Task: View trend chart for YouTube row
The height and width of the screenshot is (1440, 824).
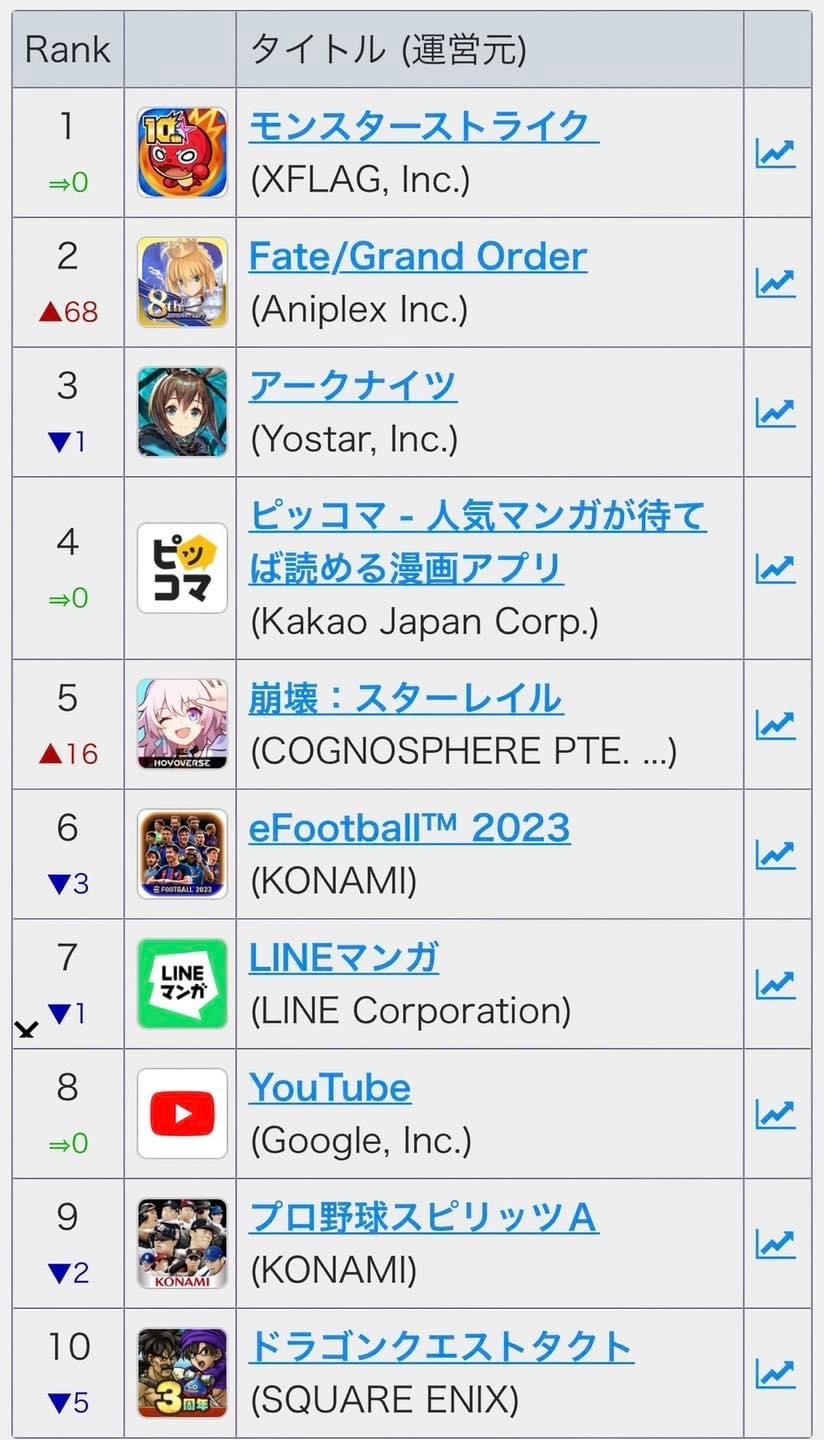Action: point(775,1114)
